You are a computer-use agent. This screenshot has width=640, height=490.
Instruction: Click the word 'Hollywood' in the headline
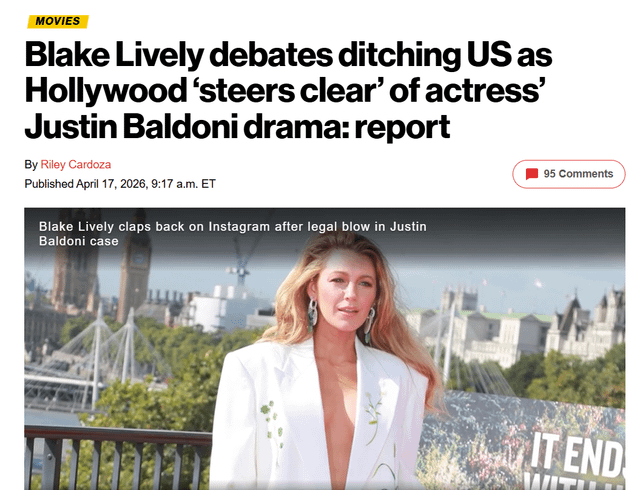click(x=106, y=91)
